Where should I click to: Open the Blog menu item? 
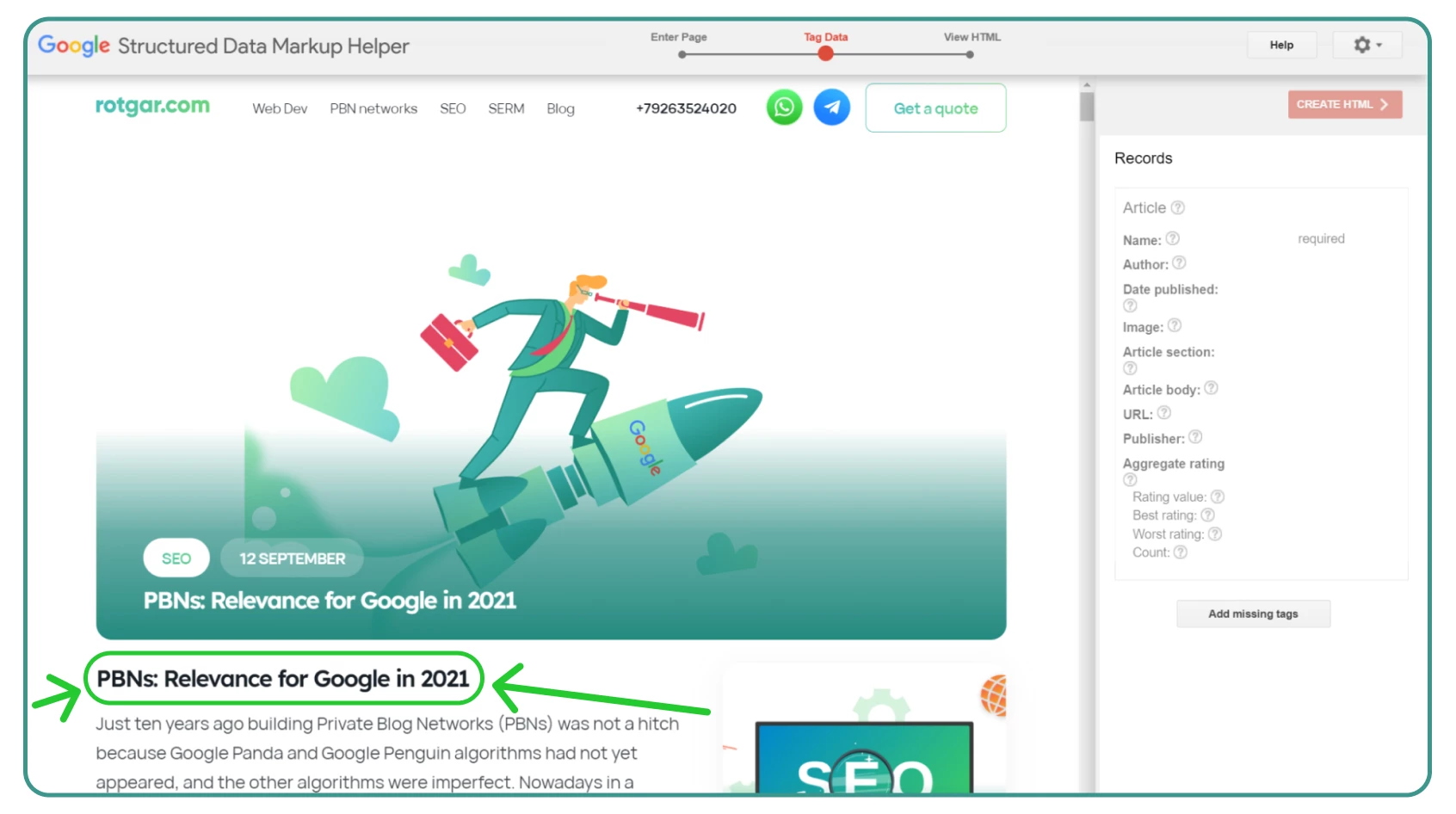pos(560,108)
